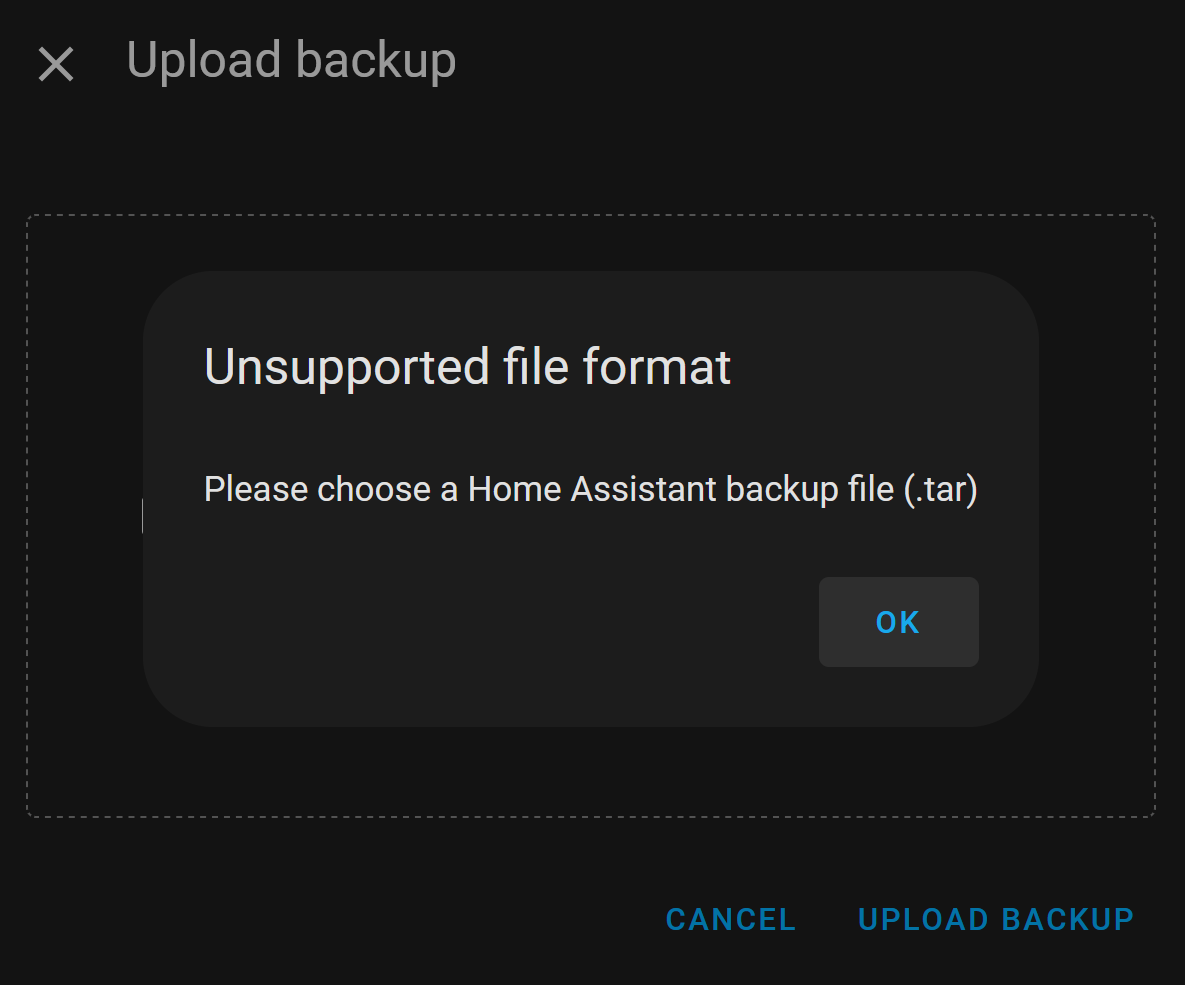Tap the X icon beside Upload backup
This screenshot has width=1185, height=985.
(x=56, y=64)
